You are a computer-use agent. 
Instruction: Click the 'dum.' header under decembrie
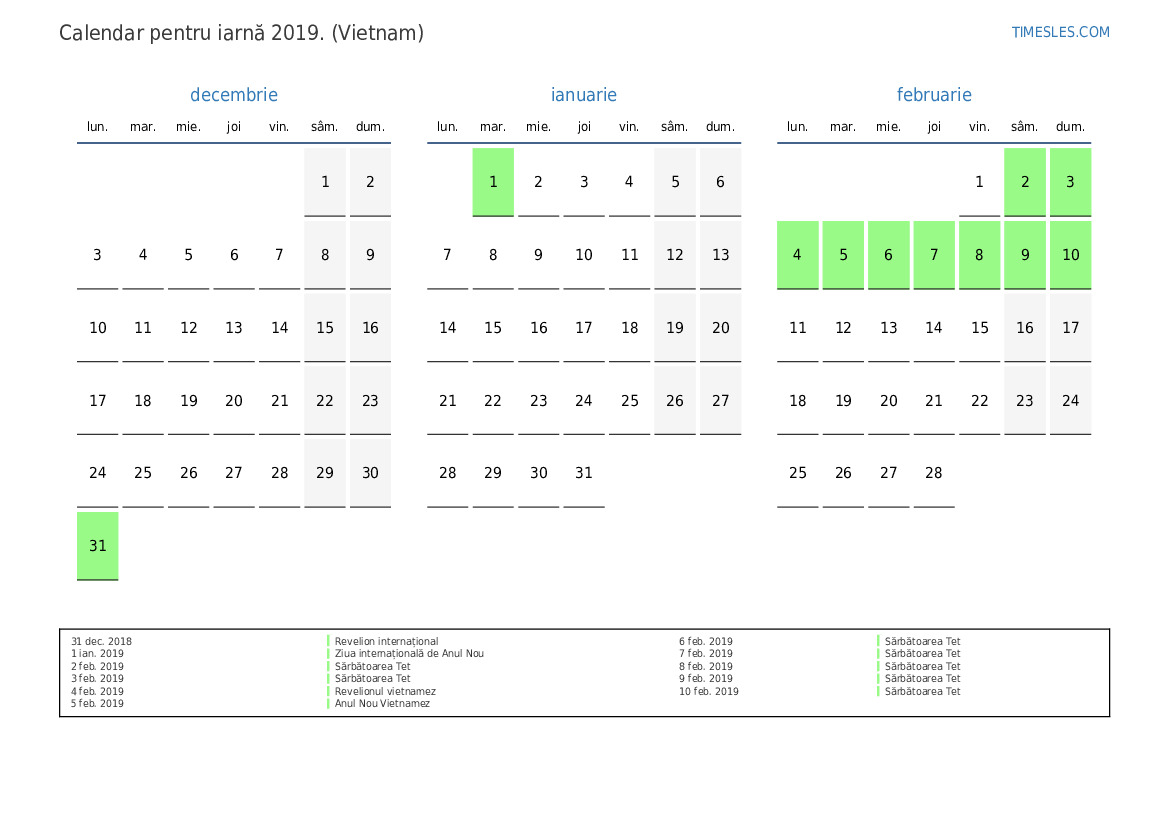pyautogui.click(x=371, y=127)
